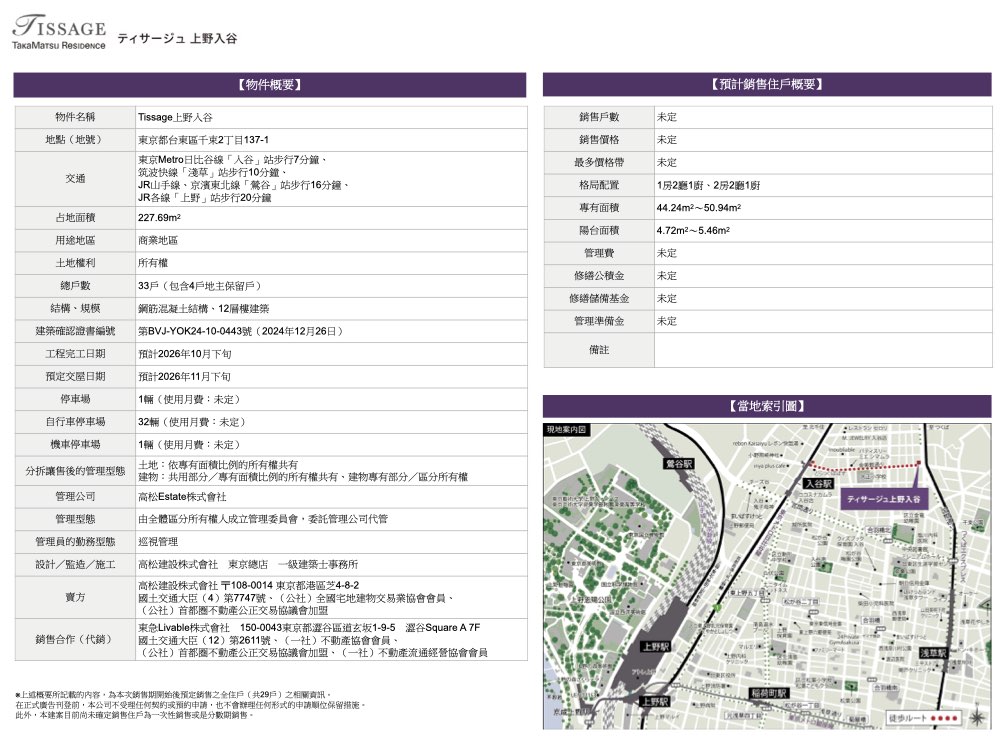This screenshot has height=756, width=1008.
Task: Select the line 東京Metro日比谷線「入谷」站步行7分鐘
Action: (228, 159)
